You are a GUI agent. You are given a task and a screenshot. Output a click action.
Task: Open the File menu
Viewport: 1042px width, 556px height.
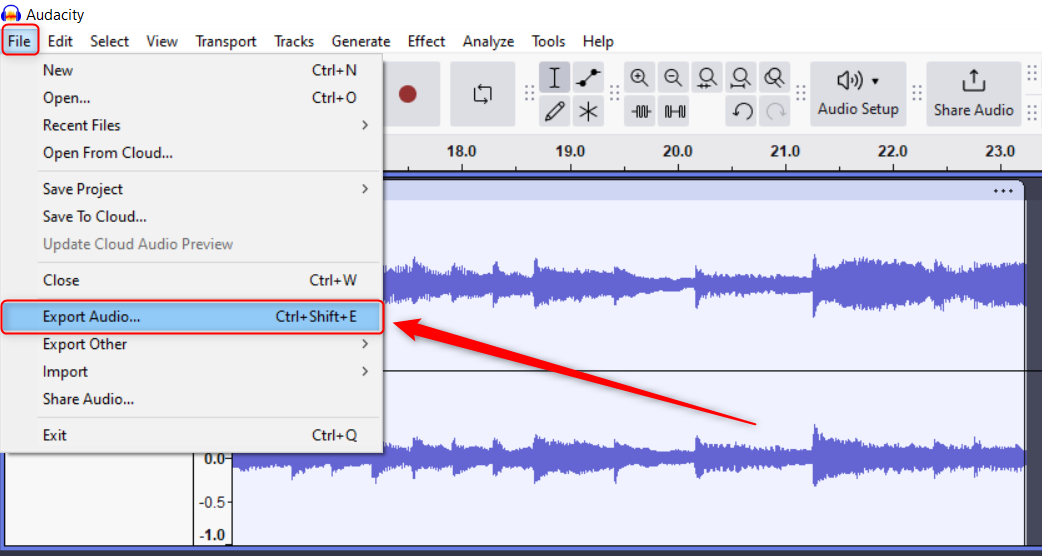(20, 41)
